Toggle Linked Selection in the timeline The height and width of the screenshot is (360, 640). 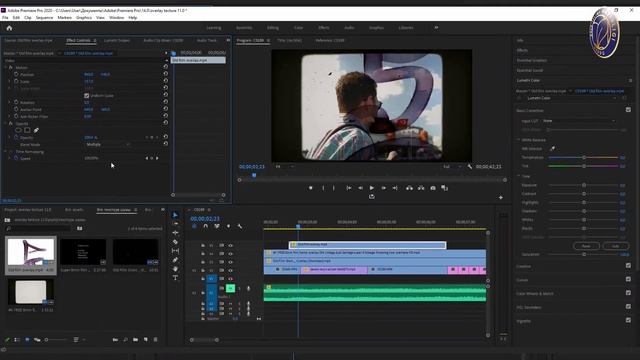coord(217,226)
